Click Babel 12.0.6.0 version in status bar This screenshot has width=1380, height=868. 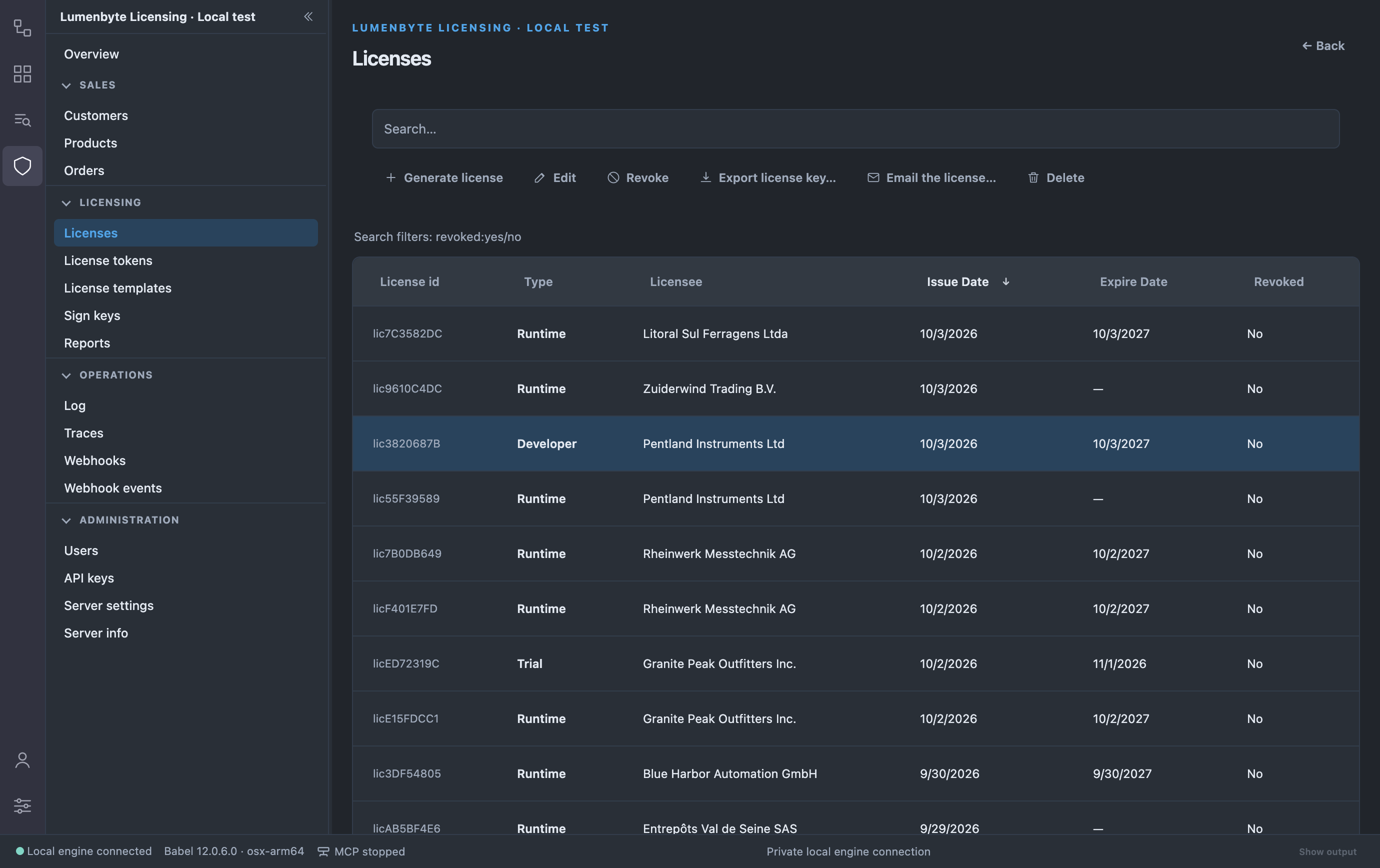234,851
